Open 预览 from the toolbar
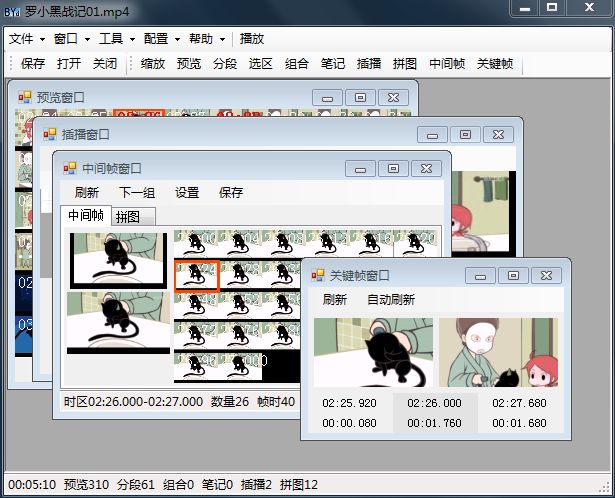This screenshot has height=498, width=615. pyautogui.click(x=189, y=63)
